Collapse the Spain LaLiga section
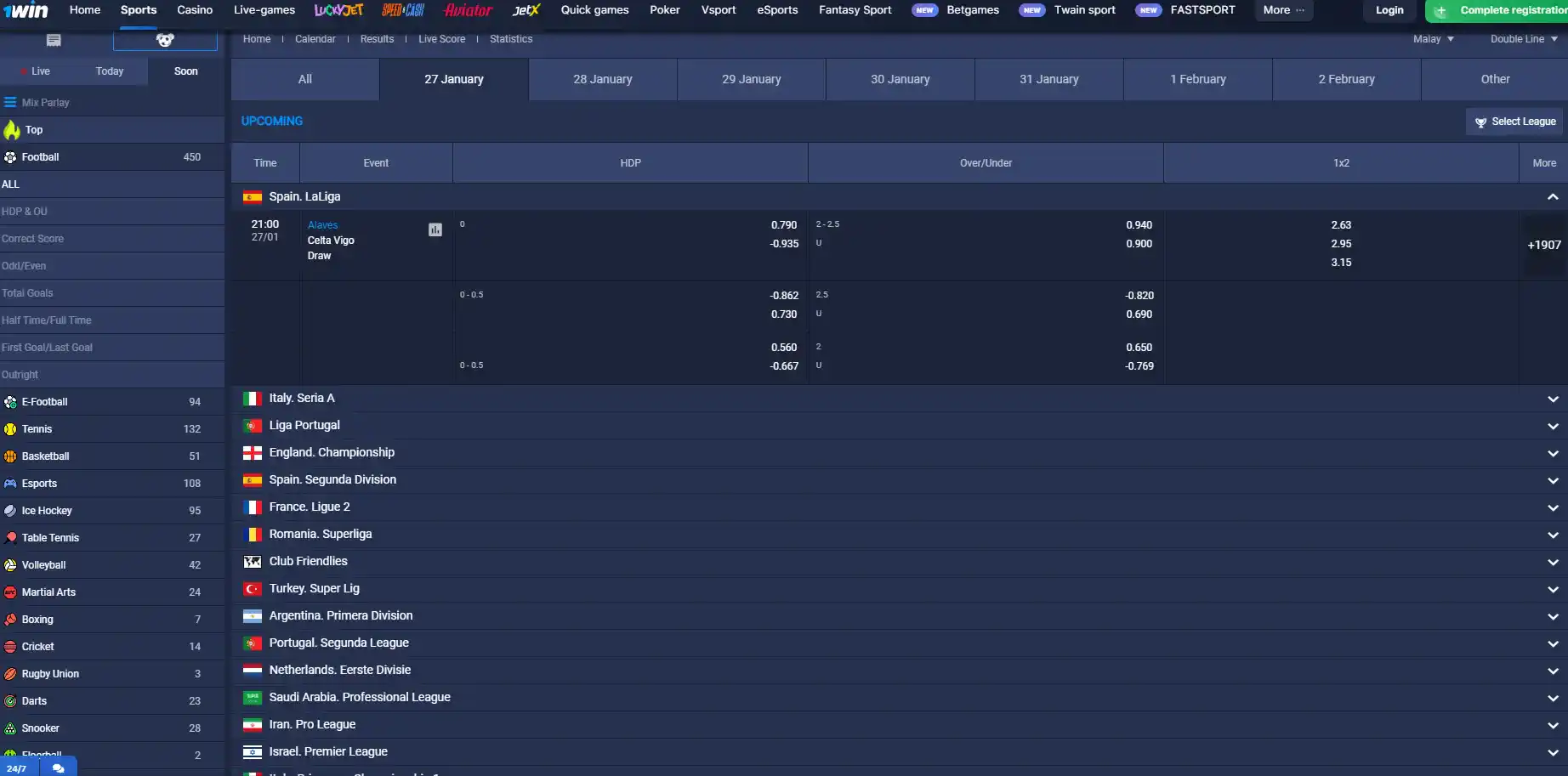 tap(1554, 196)
